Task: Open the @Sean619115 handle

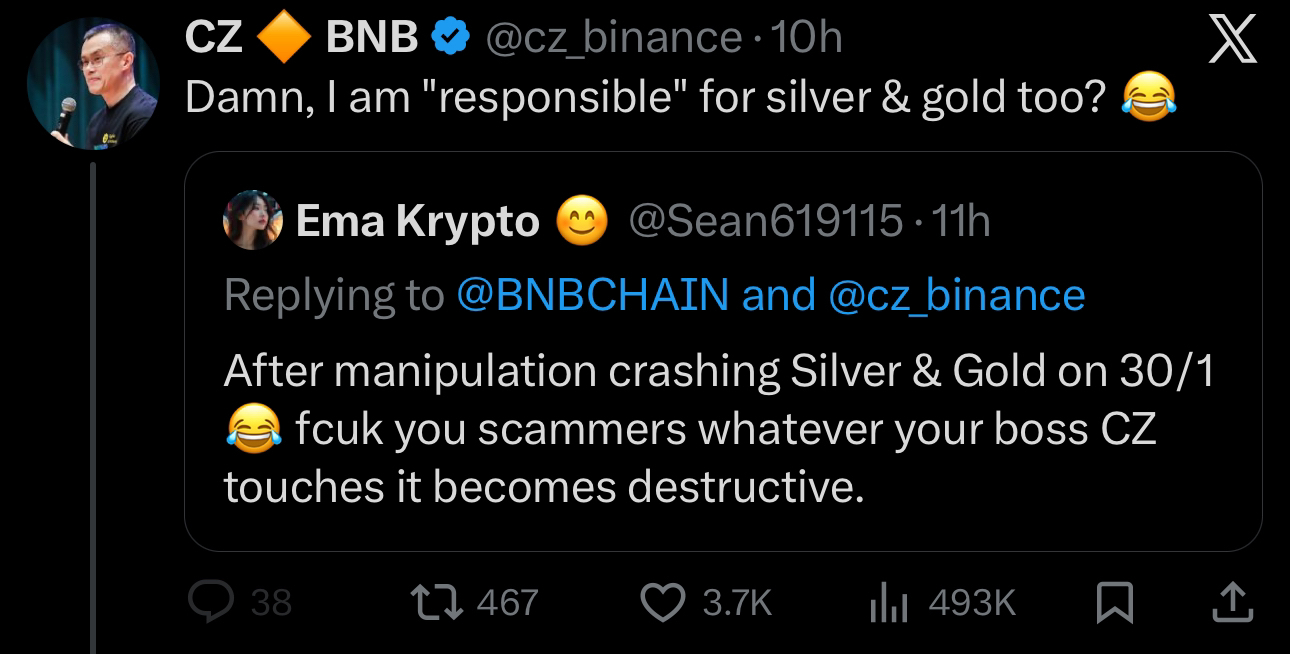Action: coord(765,221)
